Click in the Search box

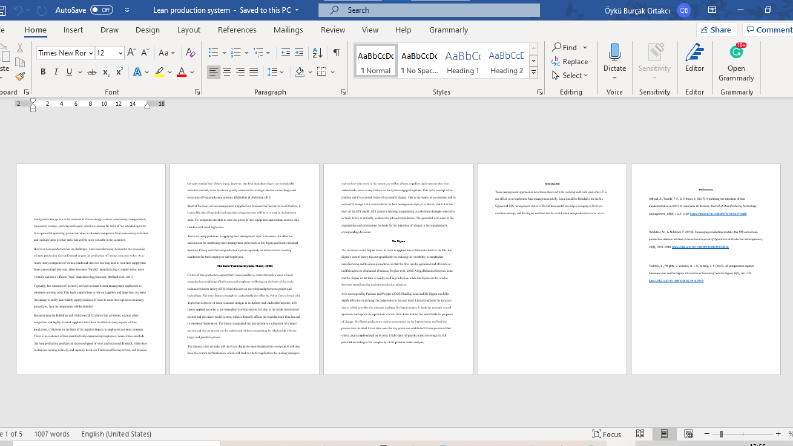click(x=429, y=10)
